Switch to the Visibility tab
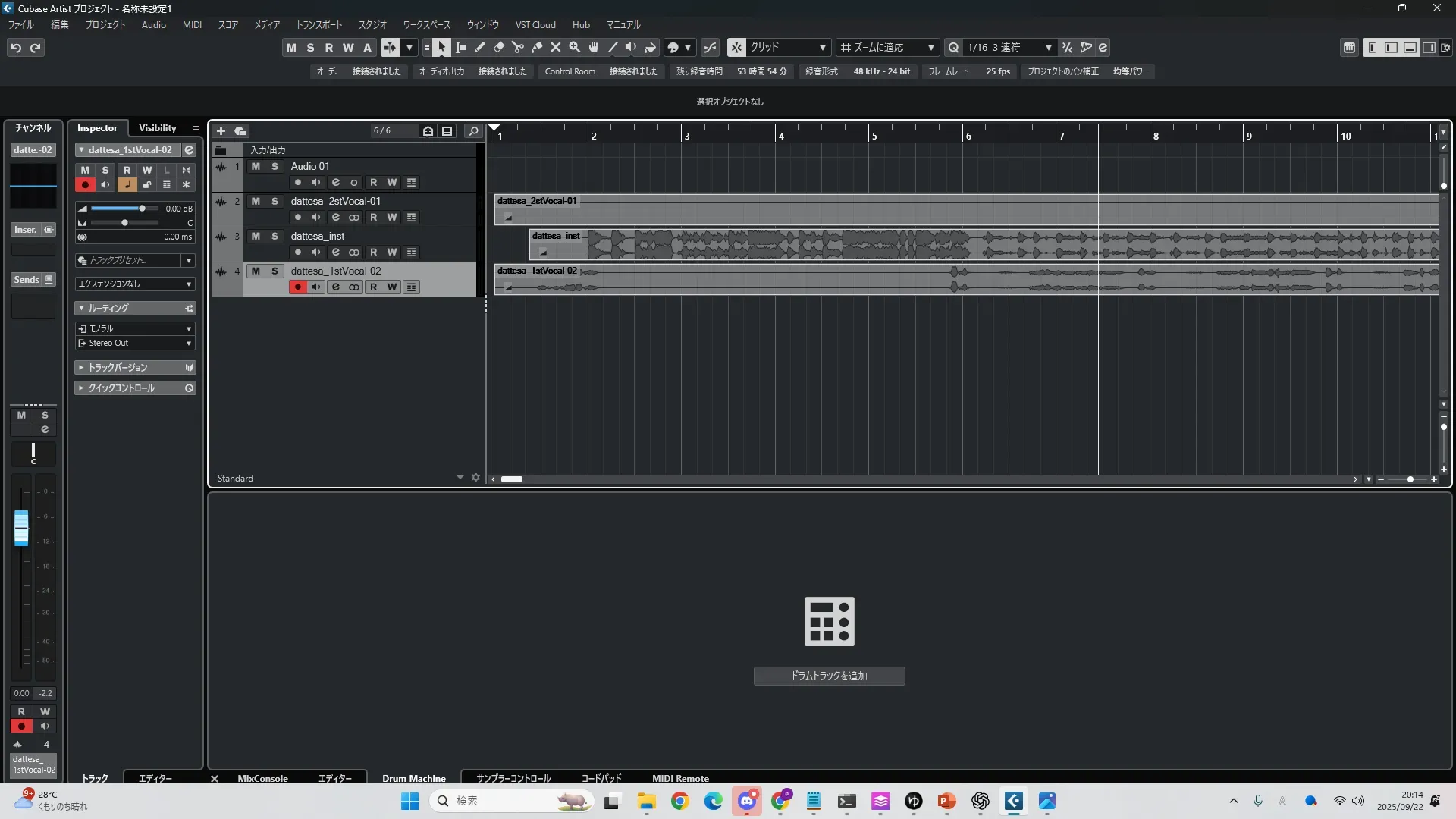The height and width of the screenshot is (819, 1456). (x=157, y=128)
